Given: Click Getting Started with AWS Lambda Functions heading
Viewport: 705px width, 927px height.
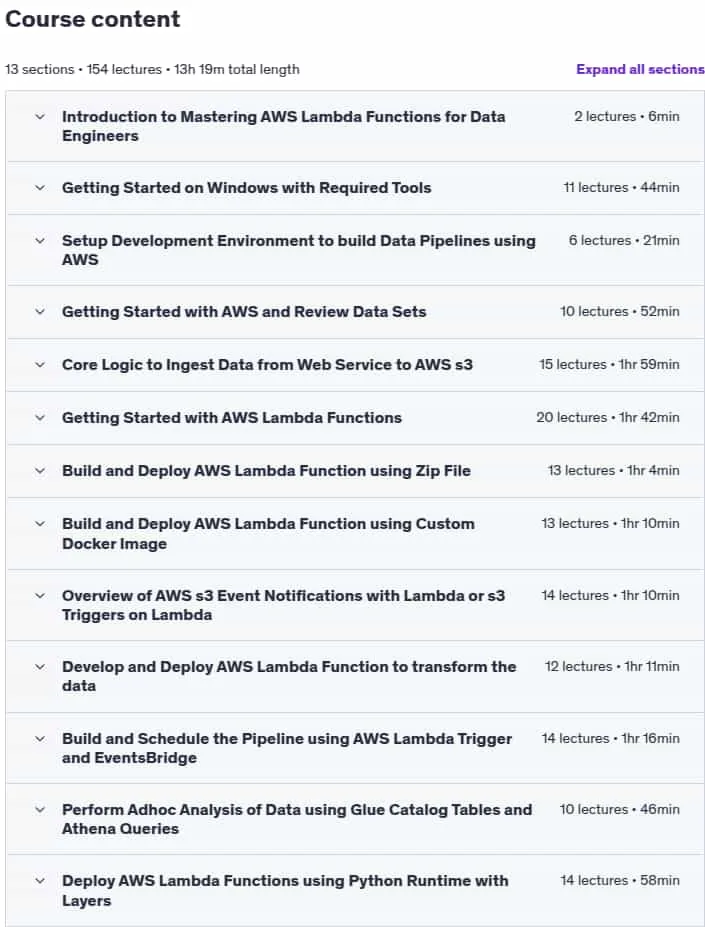Looking at the screenshot, I should (232, 417).
